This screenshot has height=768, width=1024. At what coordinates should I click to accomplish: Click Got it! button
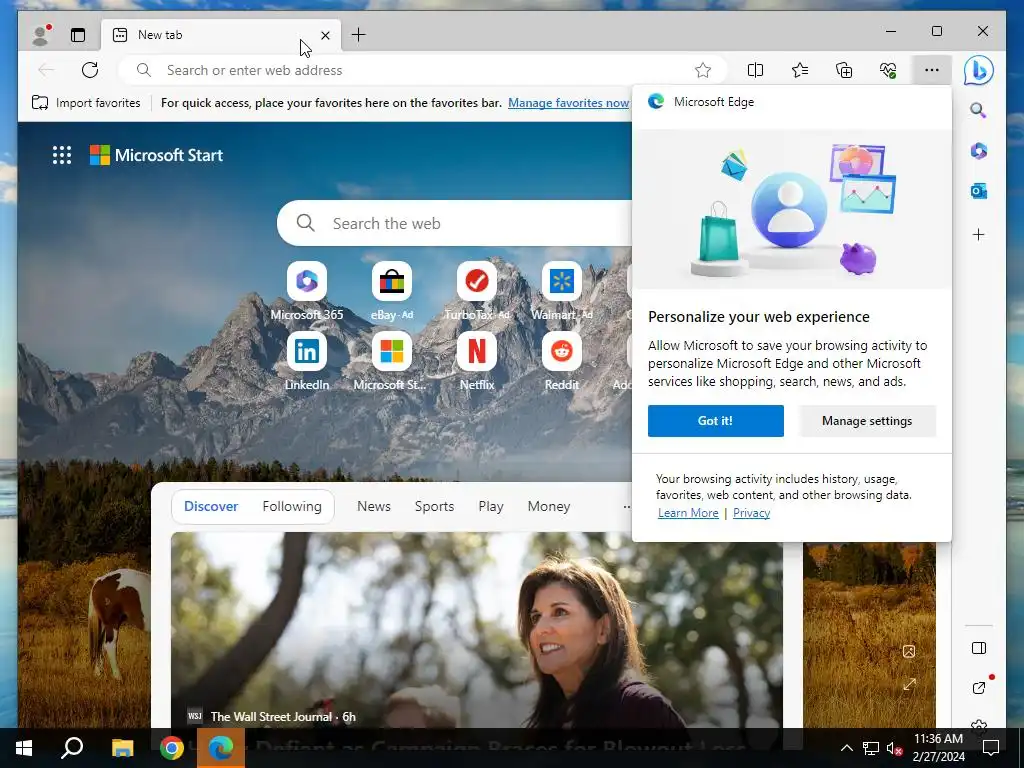pyautogui.click(x=716, y=421)
